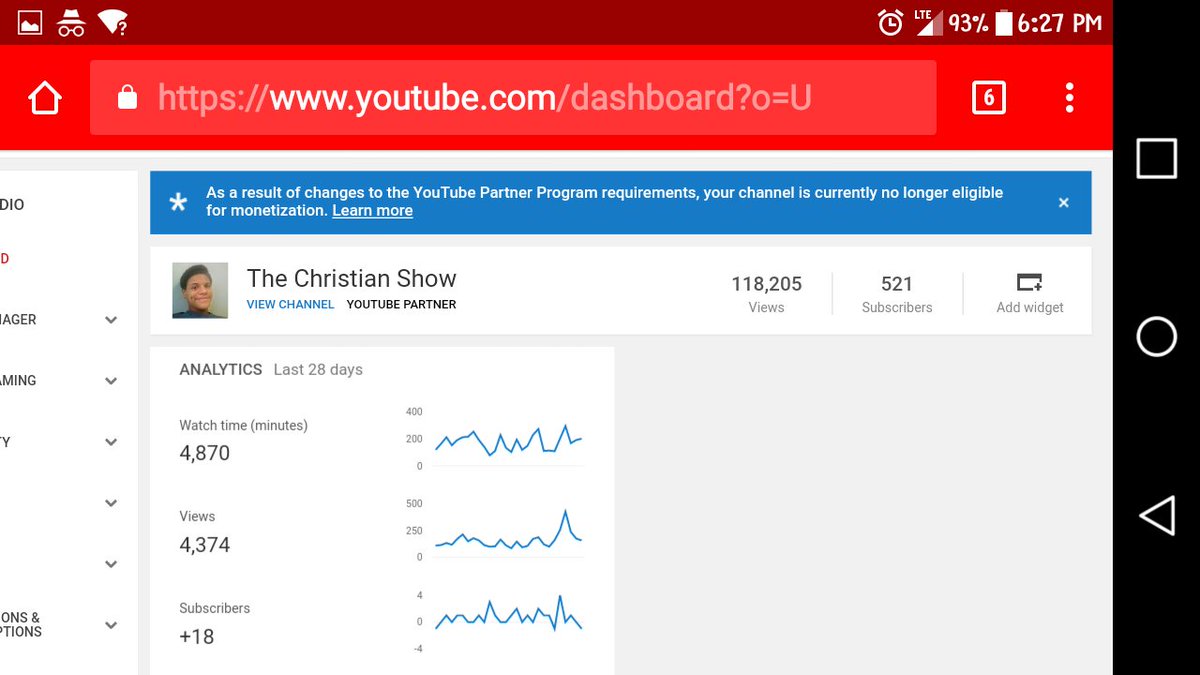Click the Add widget icon
This screenshot has width=1200, height=675.
click(1030, 283)
